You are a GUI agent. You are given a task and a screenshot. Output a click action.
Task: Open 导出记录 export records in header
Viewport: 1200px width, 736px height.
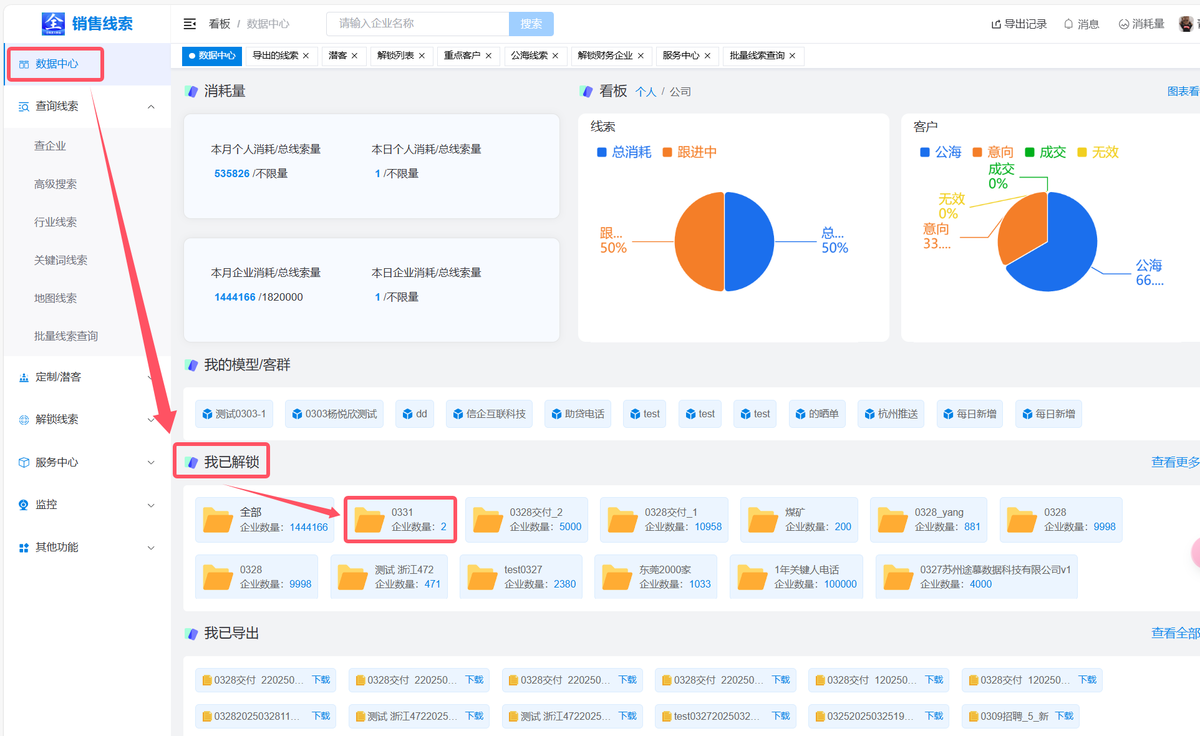pyautogui.click(x=1018, y=24)
